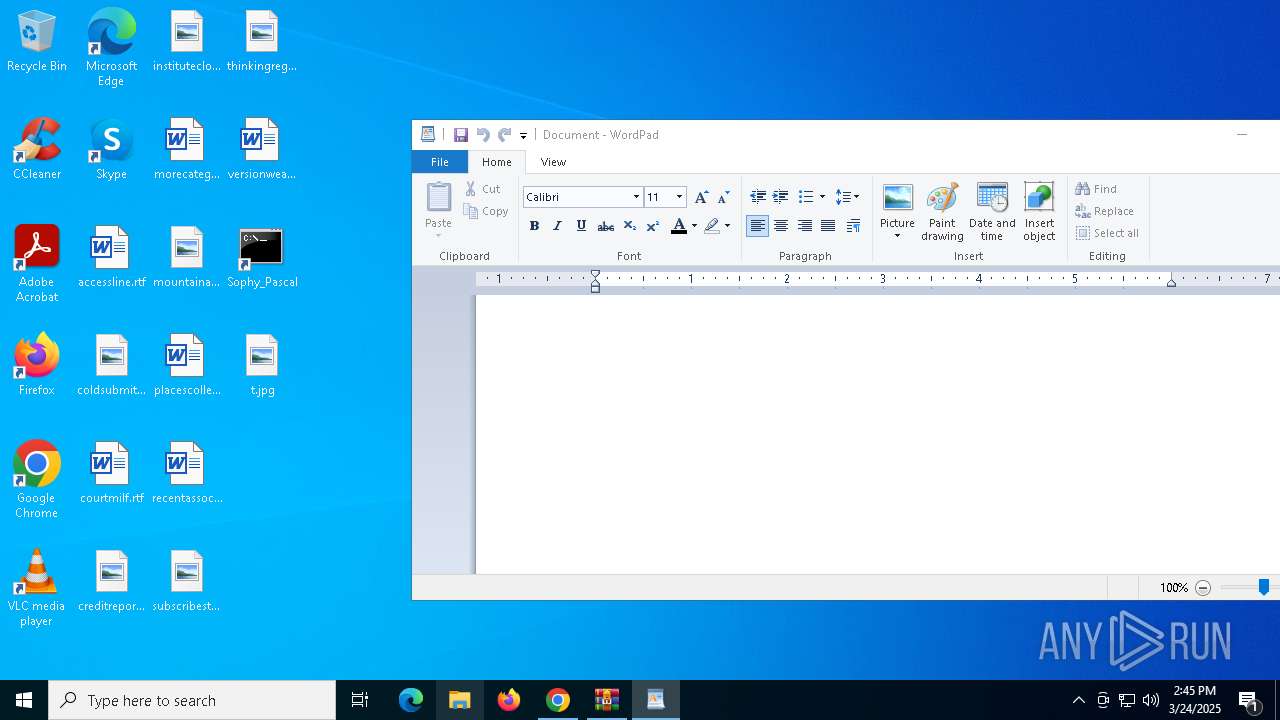Click Select all in Editing group
The width and height of the screenshot is (1280, 720).
coord(1108,233)
